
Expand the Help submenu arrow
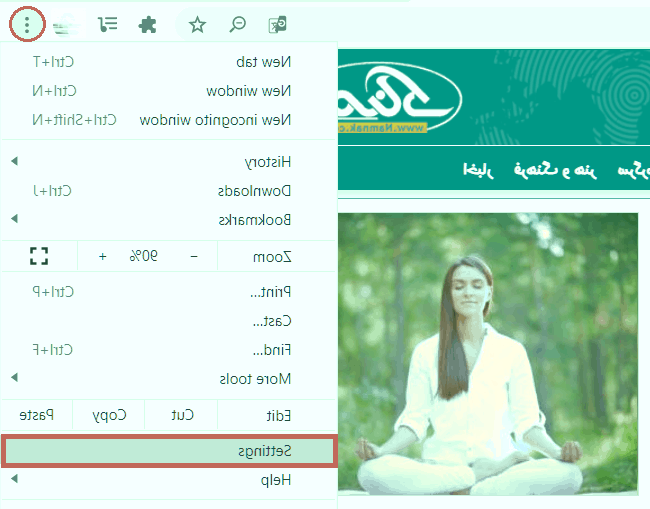click(x=15, y=479)
